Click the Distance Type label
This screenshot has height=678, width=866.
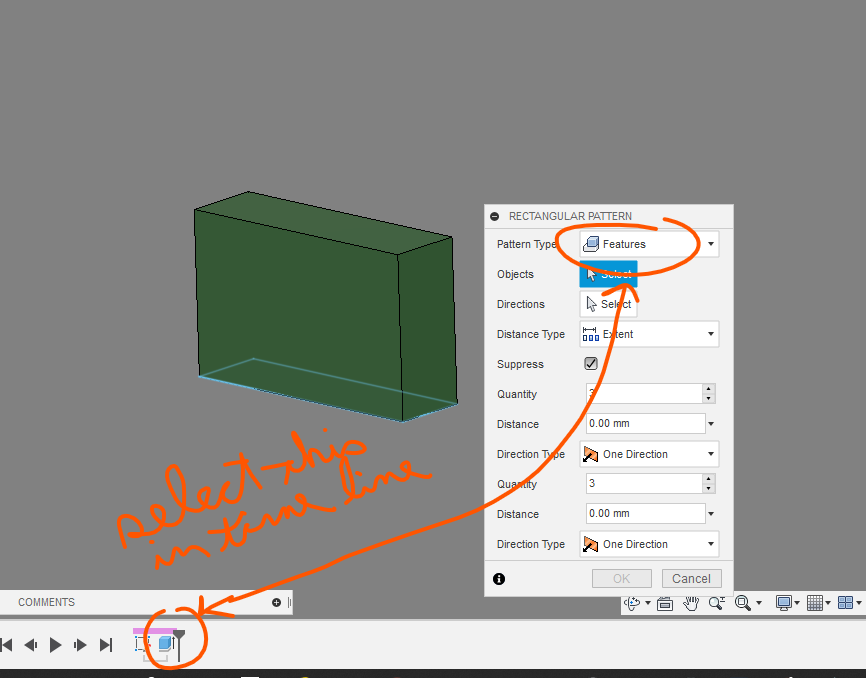[531, 334]
